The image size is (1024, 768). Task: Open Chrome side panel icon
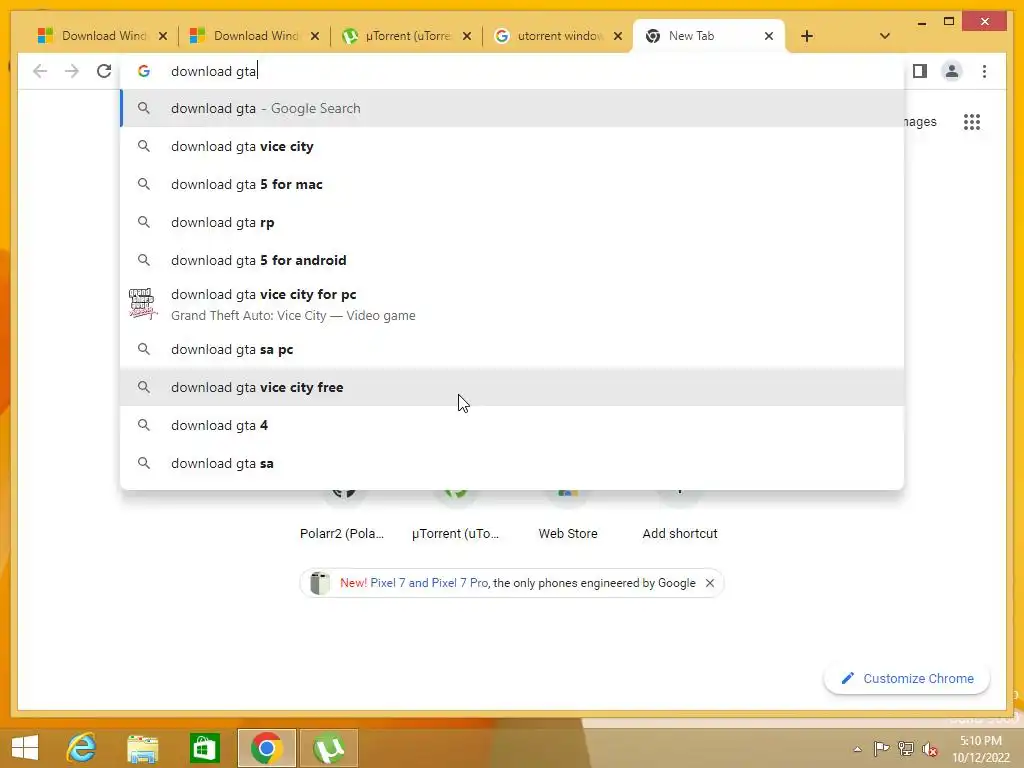[920, 71]
